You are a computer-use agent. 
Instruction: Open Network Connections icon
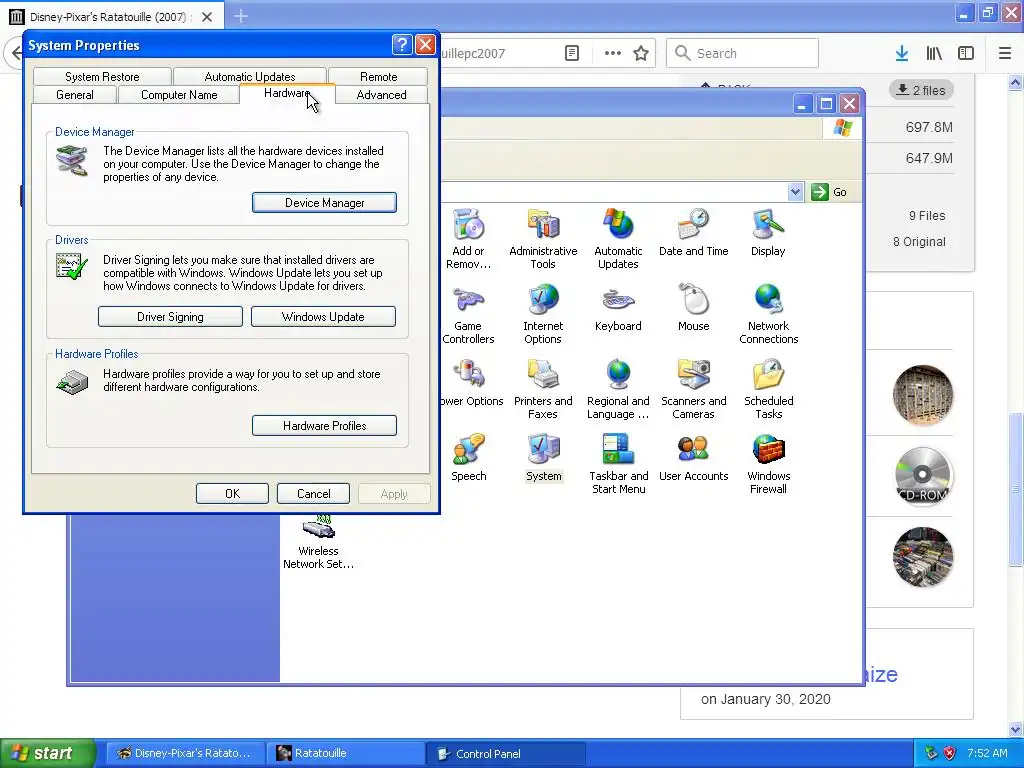click(769, 313)
